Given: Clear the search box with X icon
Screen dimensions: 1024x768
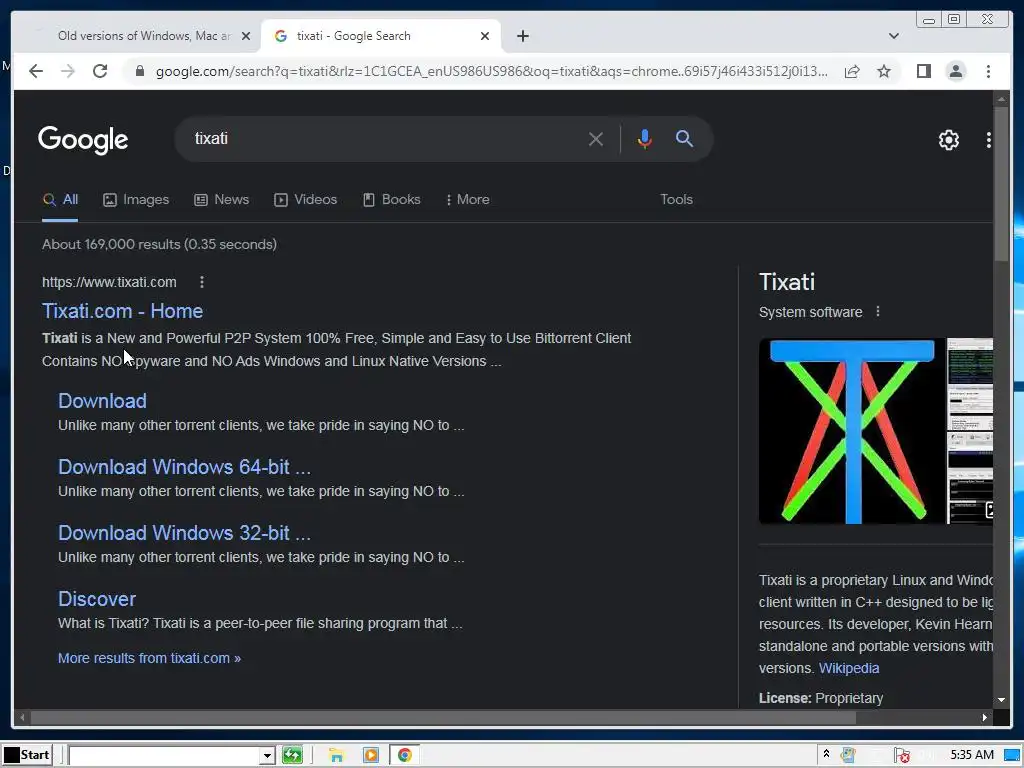Looking at the screenshot, I should (x=595, y=138).
